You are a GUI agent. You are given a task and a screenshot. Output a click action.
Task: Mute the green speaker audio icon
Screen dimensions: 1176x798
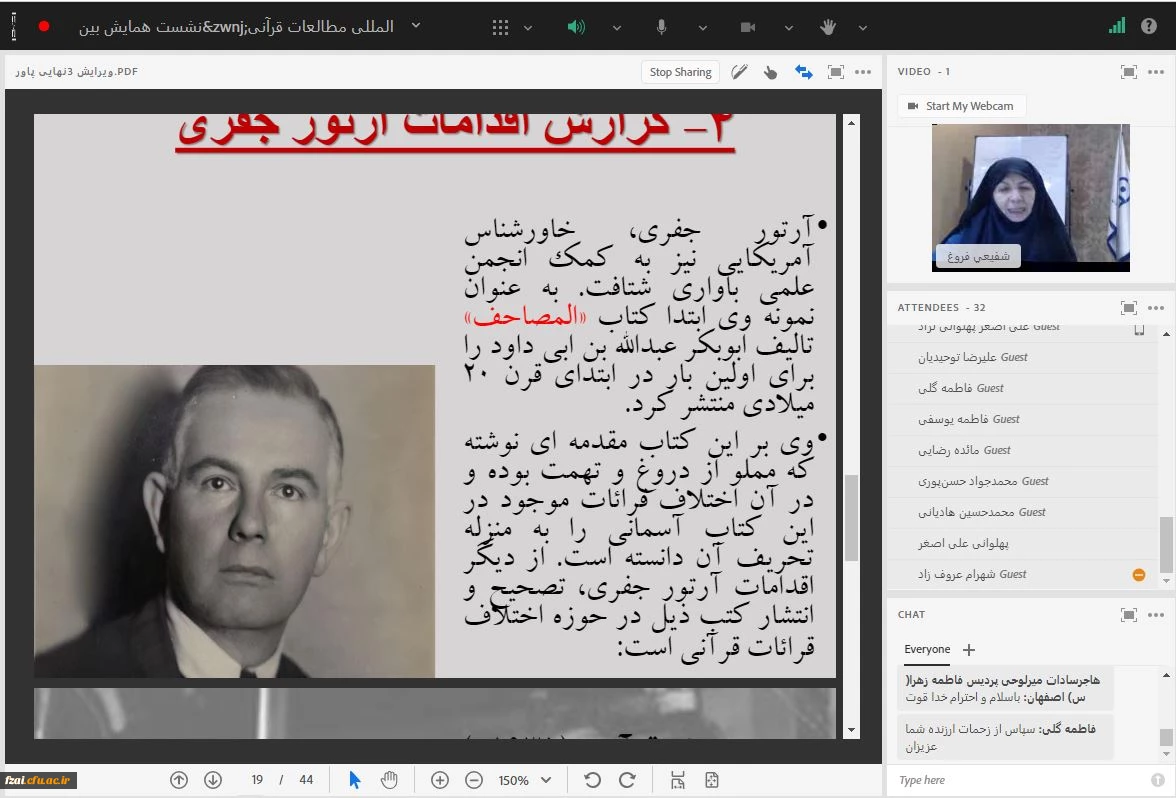point(576,27)
